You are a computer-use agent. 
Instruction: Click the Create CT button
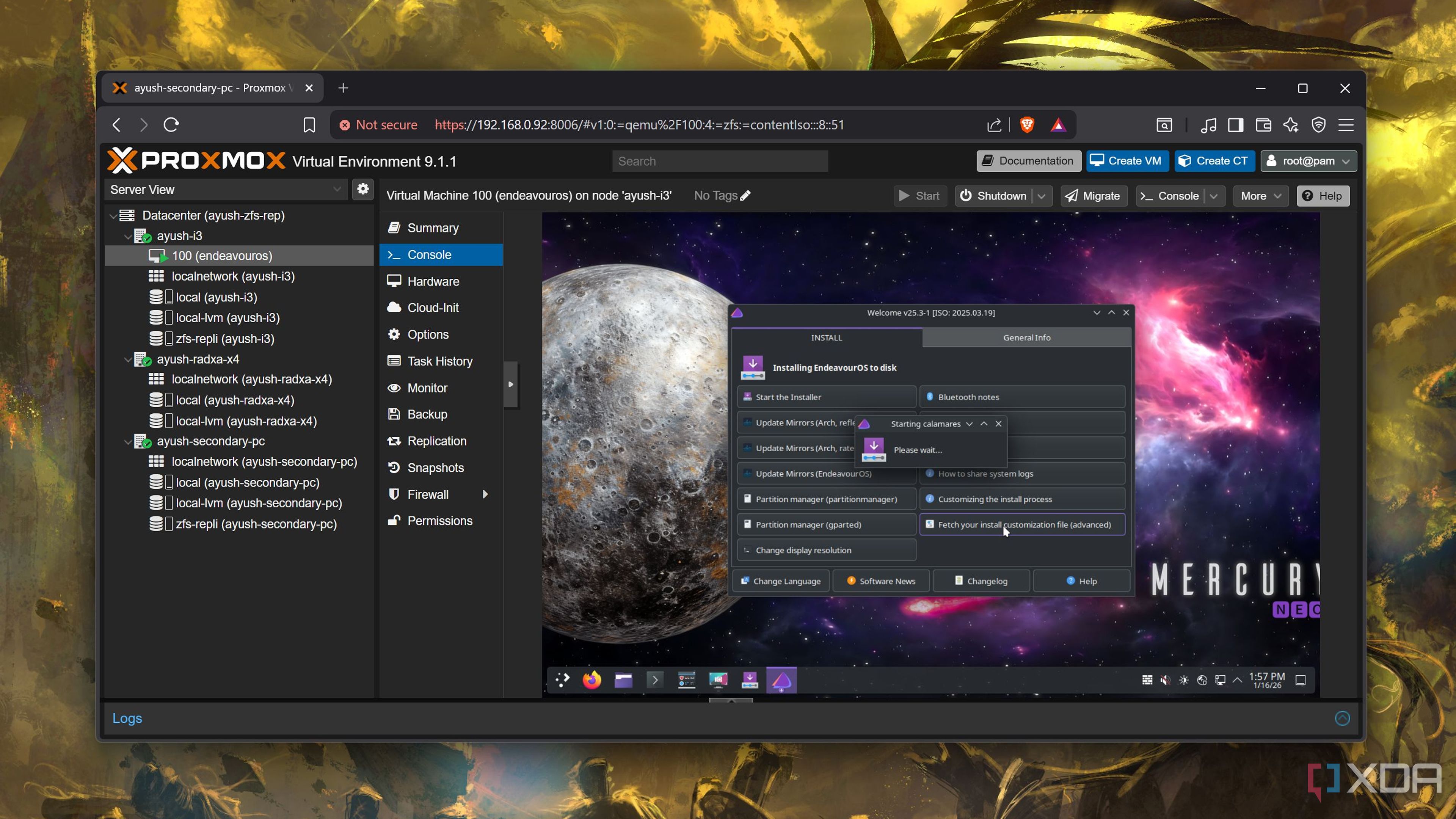click(1214, 161)
